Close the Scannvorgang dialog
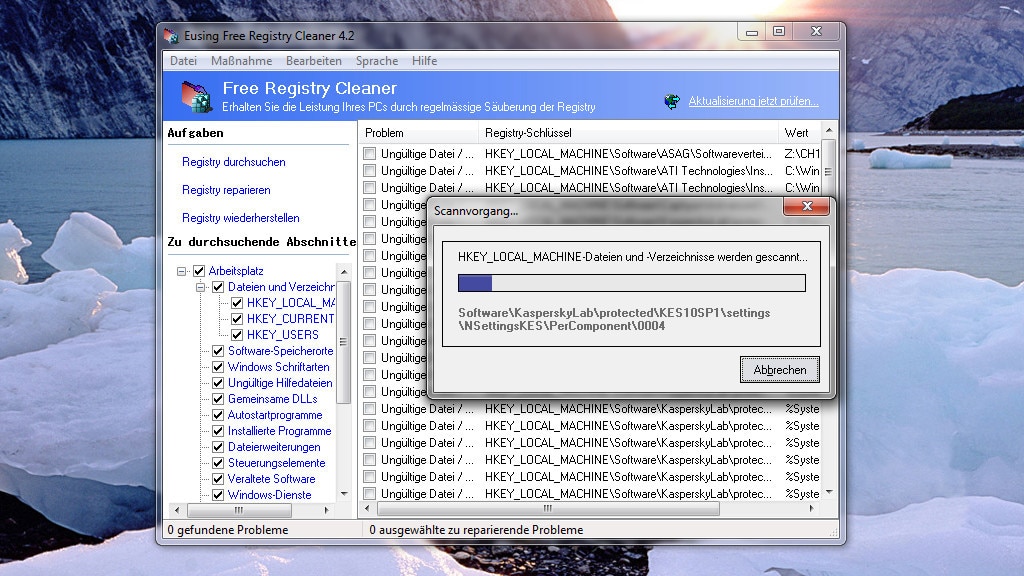This screenshot has width=1024, height=576. 807,206
